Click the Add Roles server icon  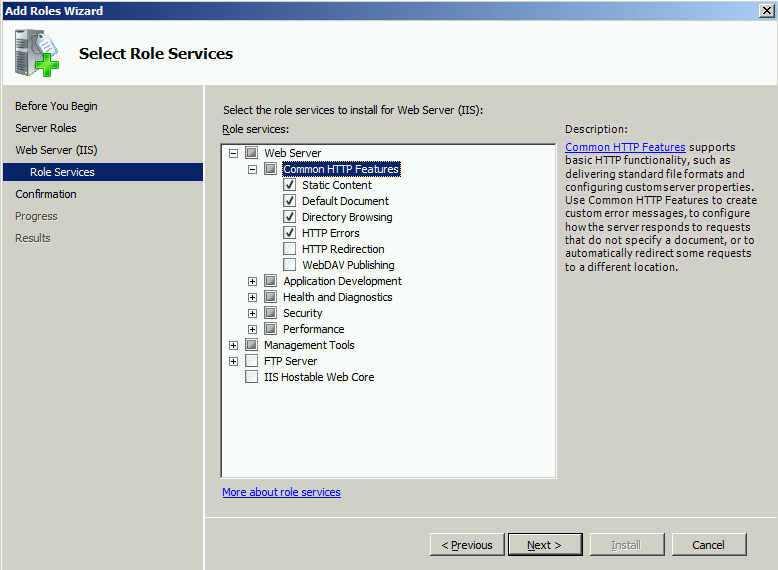coord(37,53)
